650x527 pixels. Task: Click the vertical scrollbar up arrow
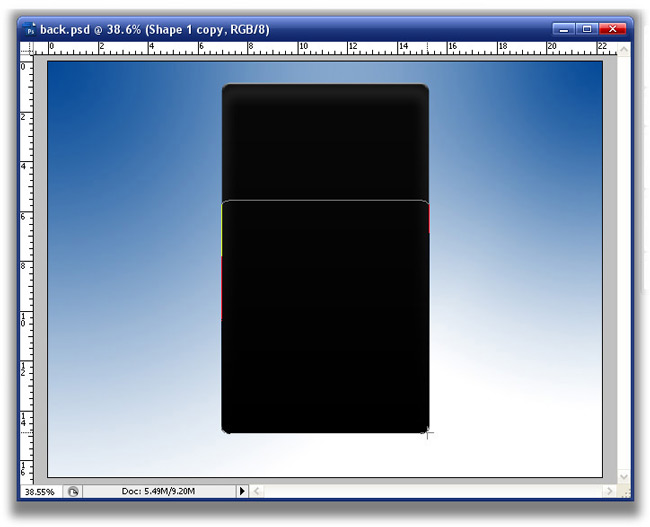click(x=623, y=50)
